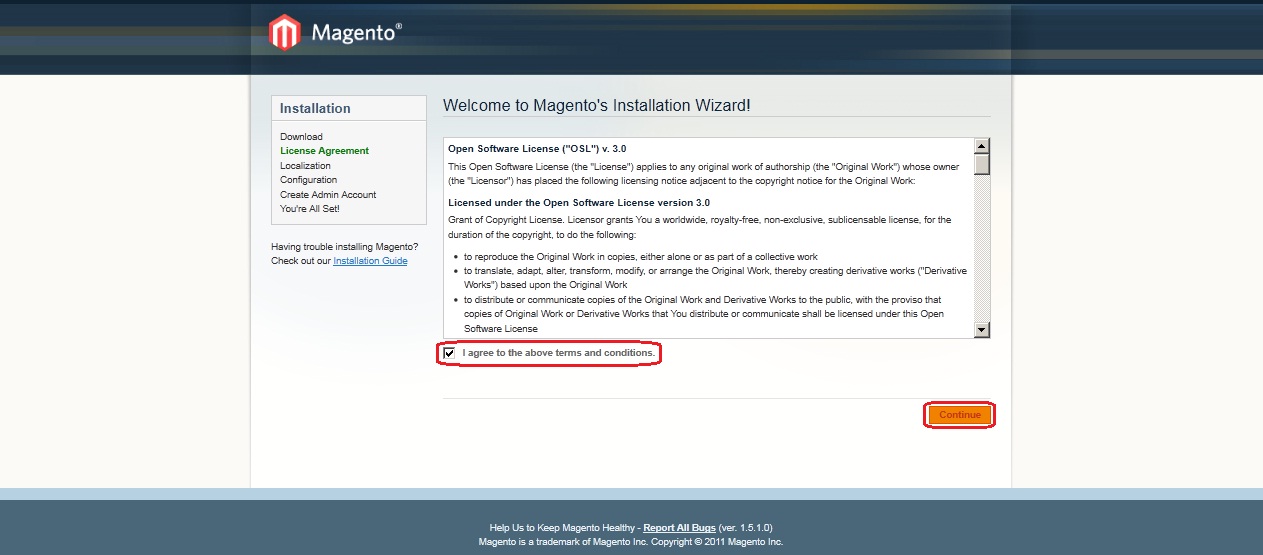This screenshot has height=555, width=1263.
Task: Click the Magento logo icon
Action: 285,33
